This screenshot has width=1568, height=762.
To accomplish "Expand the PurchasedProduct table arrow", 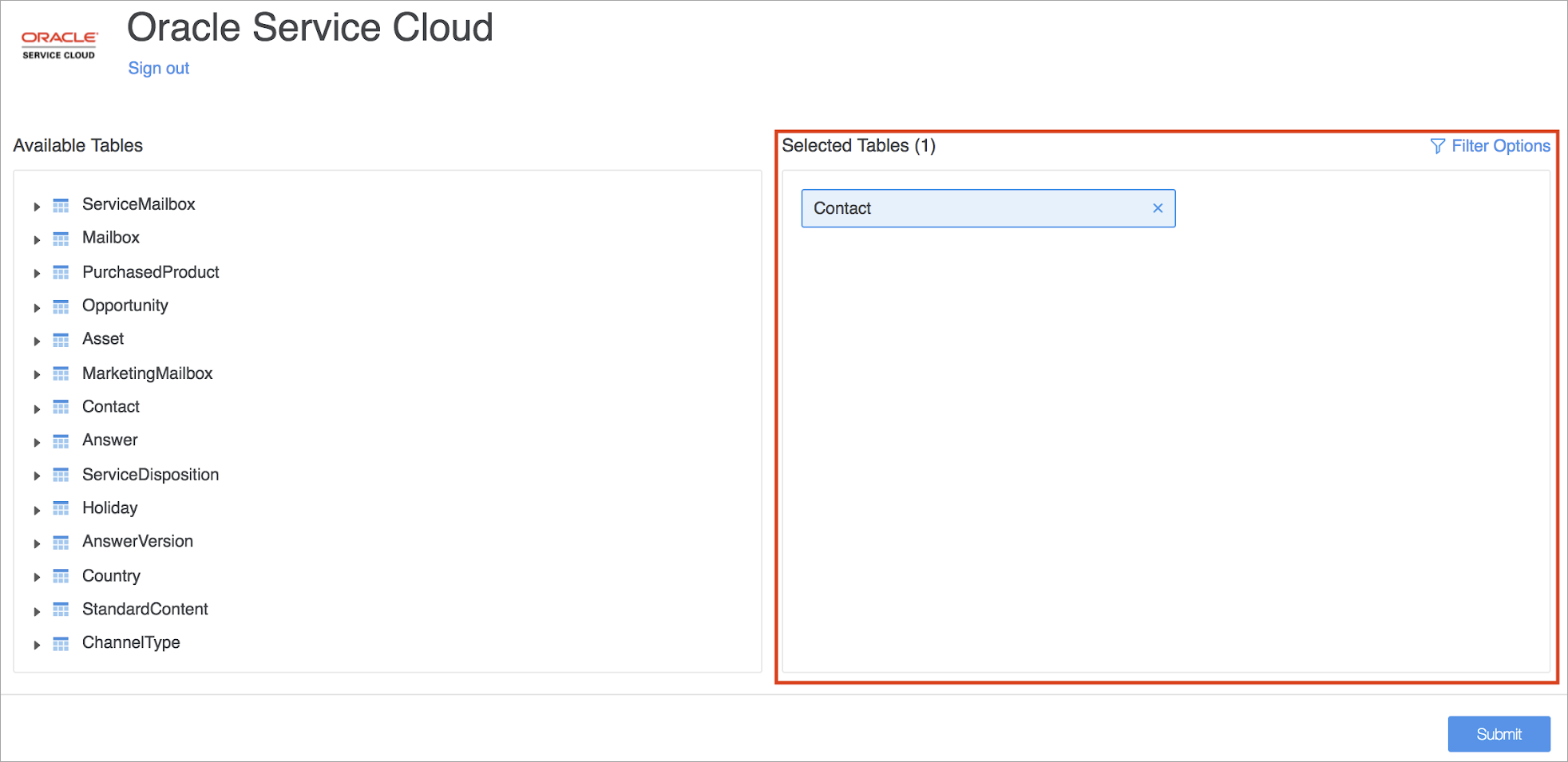I will (x=37, y=274).
